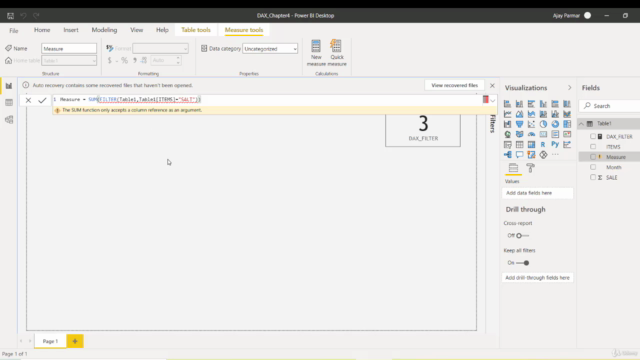Check the DAX_FILTER field checkbox
Viewport: 640px width, 360px height.
[593, 136]
